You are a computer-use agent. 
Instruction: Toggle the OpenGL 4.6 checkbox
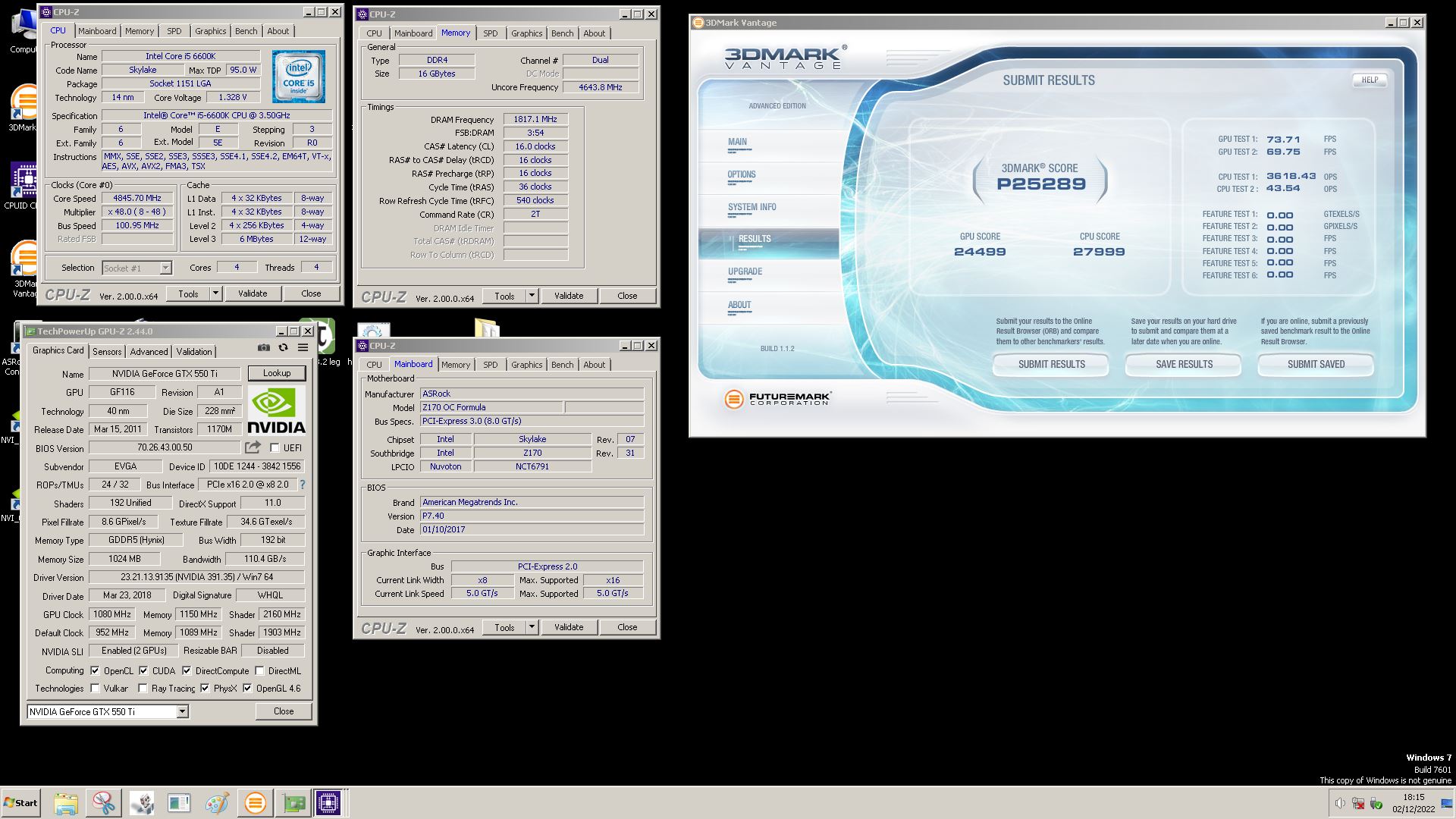point(247,689)
